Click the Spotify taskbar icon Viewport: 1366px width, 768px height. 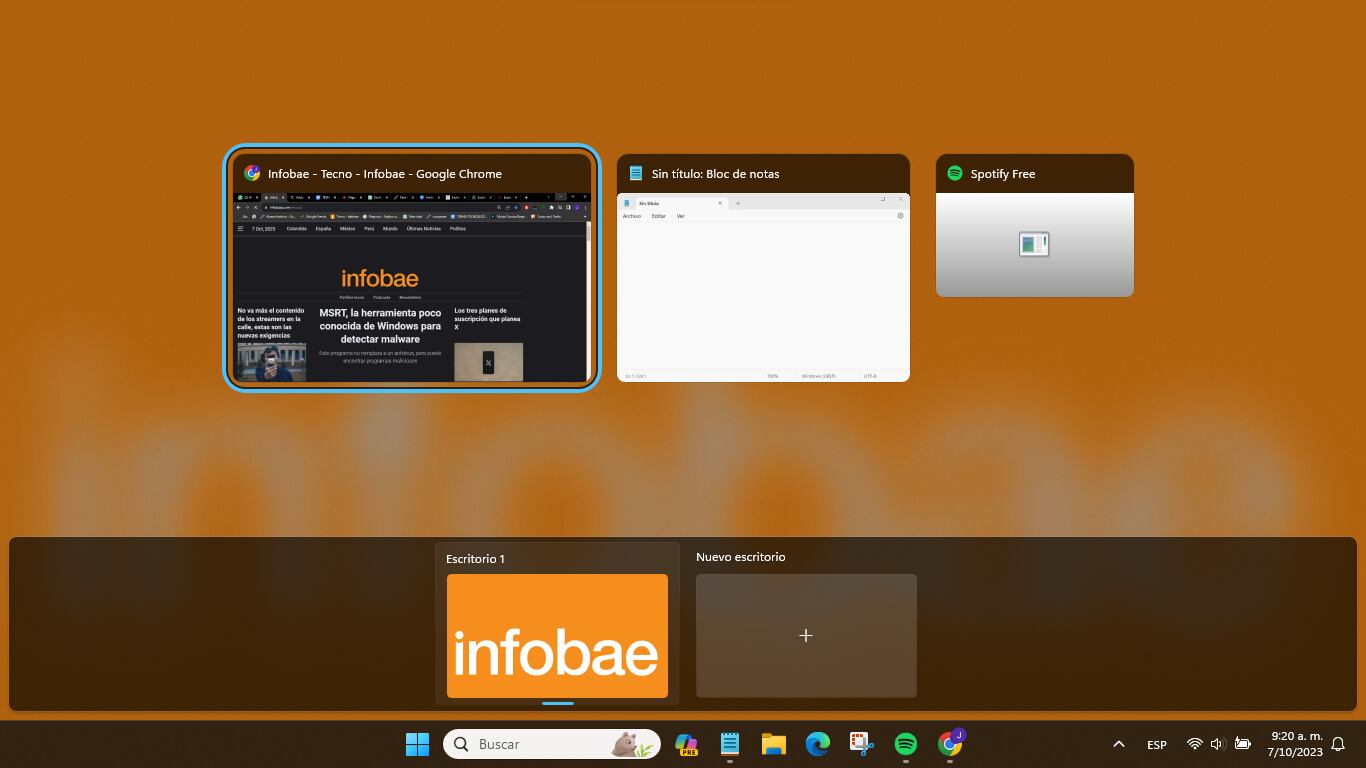click(x=905, y=744)
